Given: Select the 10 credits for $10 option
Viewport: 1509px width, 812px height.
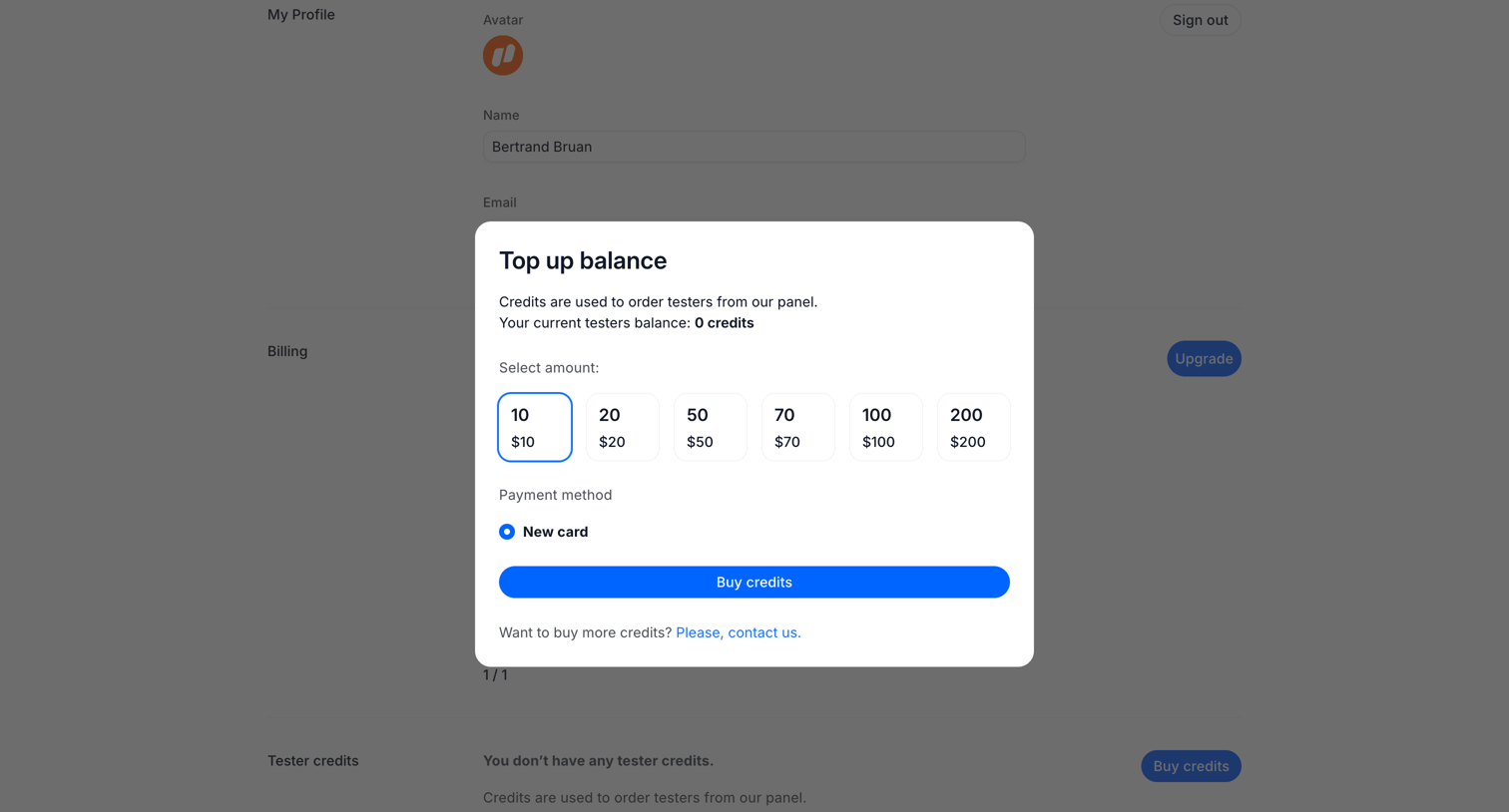Looking at the screenshot, I should pyautogui.click(x=535, y=427).
